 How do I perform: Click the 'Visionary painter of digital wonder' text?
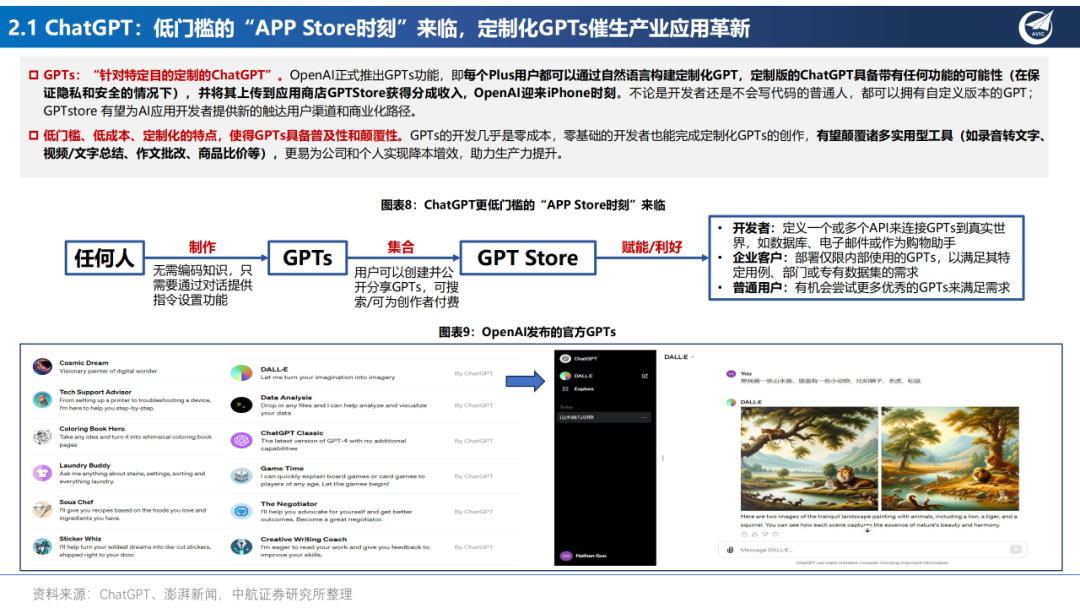[x=108, y=371]
